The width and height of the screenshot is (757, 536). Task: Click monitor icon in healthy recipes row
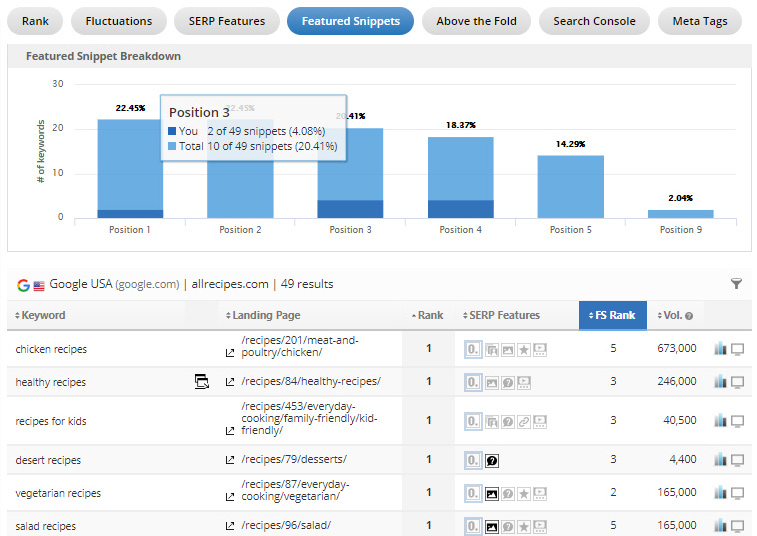point(738,382)
